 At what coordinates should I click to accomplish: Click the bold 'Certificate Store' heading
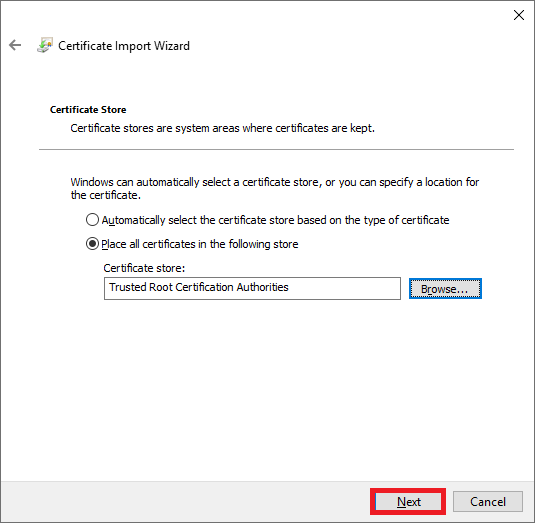[x=88, y=110]
